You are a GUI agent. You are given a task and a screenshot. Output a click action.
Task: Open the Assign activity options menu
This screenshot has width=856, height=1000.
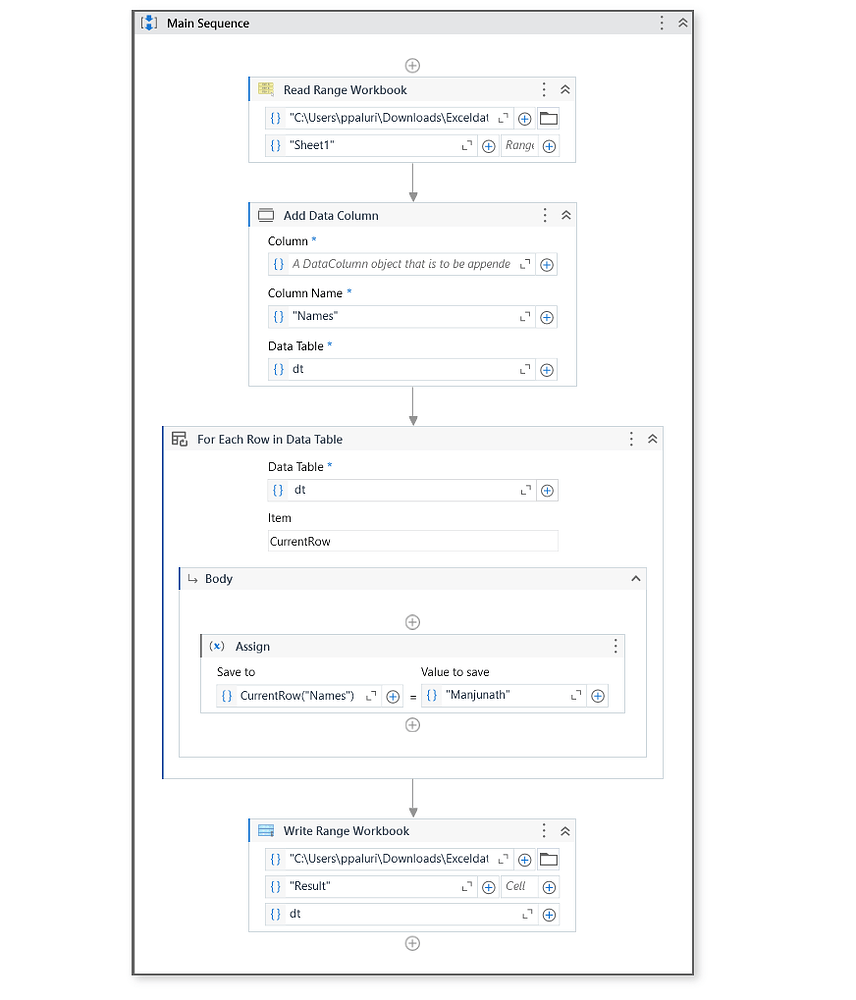(615, 646)
